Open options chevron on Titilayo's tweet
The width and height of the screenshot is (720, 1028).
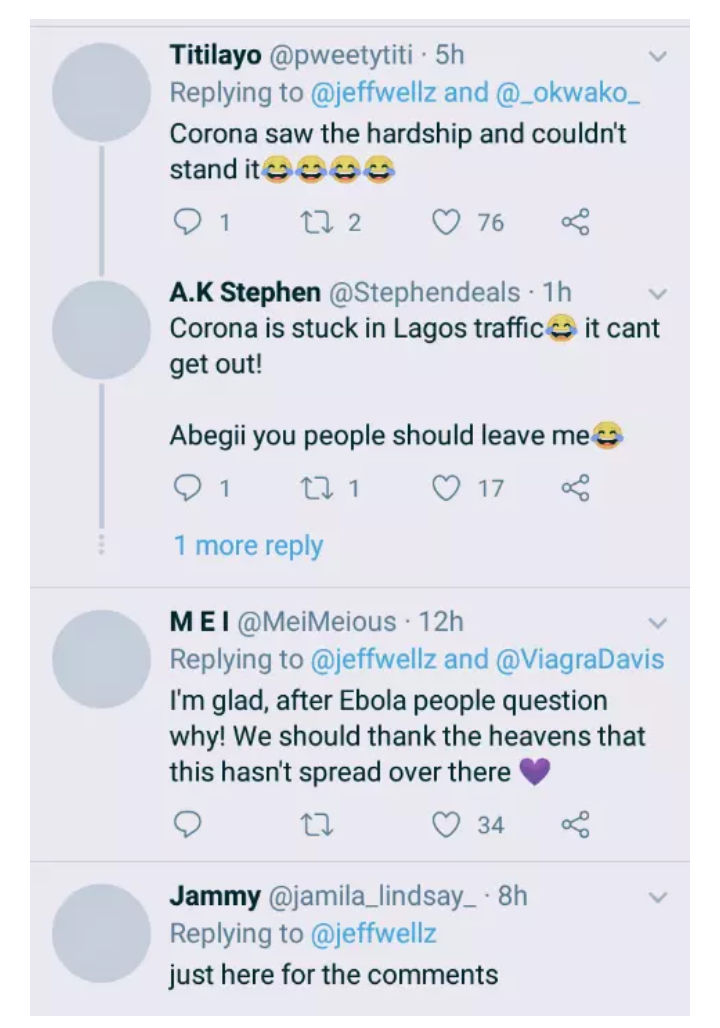click(x=657, y=56)
